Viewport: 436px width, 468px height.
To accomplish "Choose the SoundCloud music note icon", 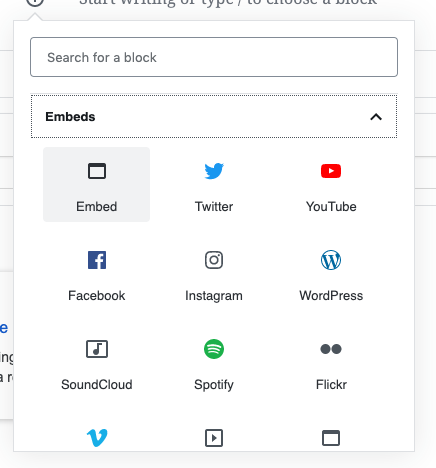I will click(97, 349).
